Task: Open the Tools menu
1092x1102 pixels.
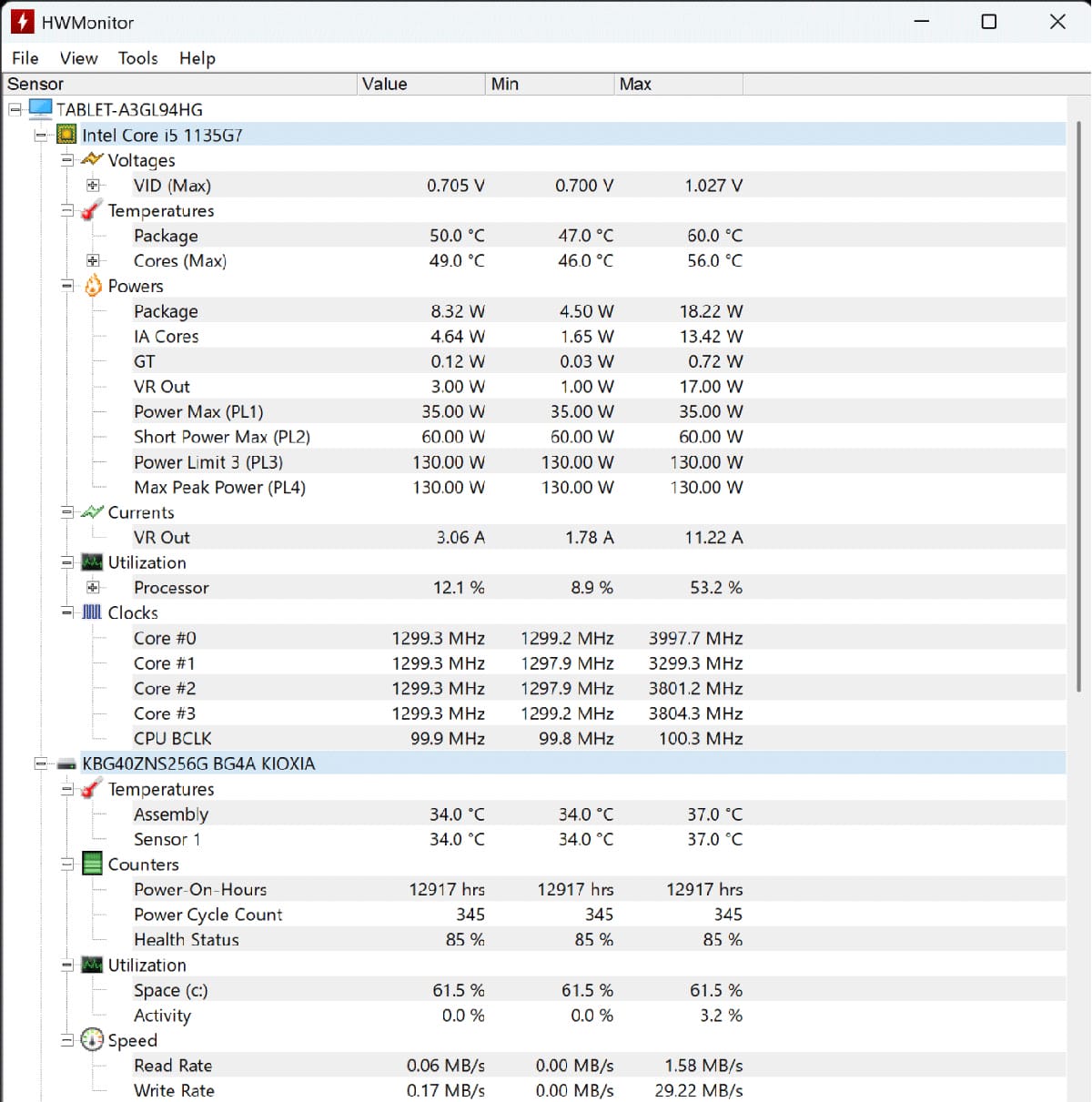Action: (138, 58)
